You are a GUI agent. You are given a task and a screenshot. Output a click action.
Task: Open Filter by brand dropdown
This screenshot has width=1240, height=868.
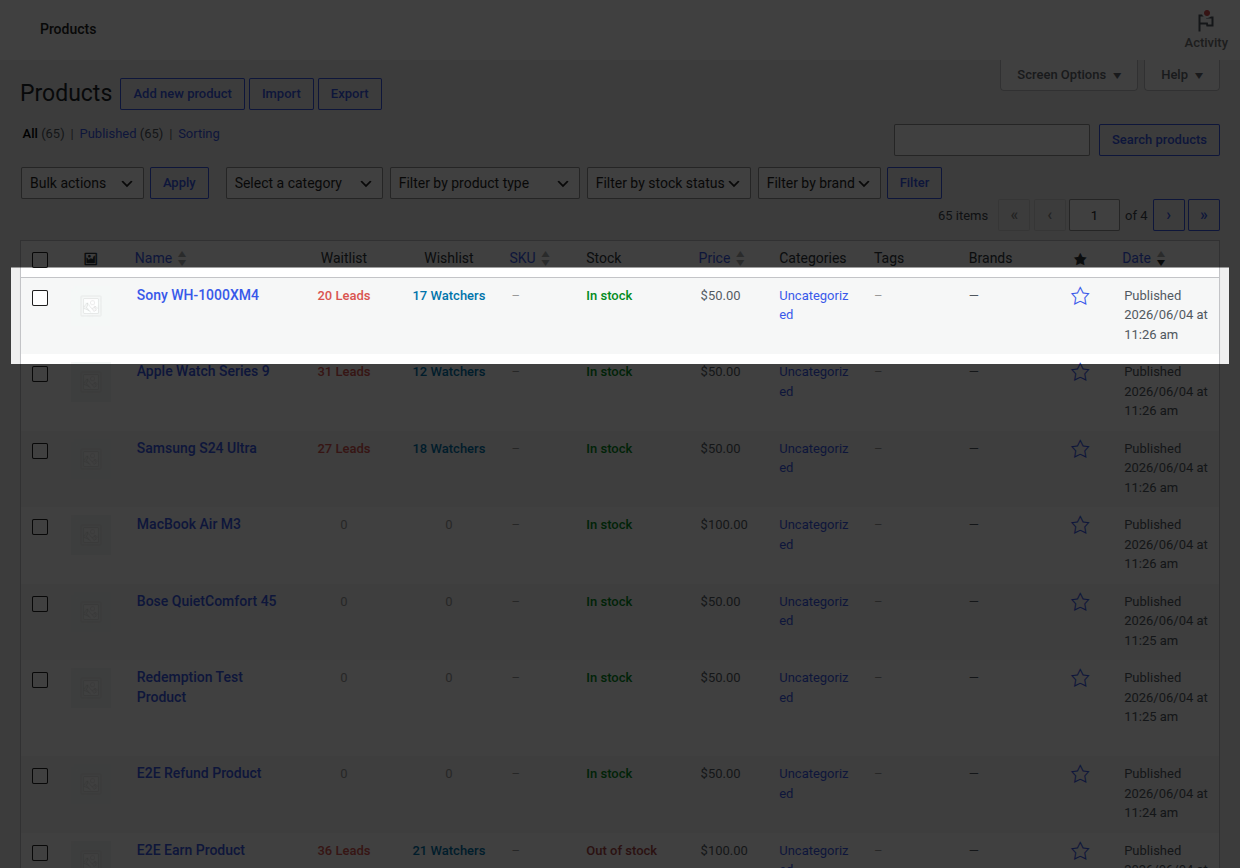[820, 183]
